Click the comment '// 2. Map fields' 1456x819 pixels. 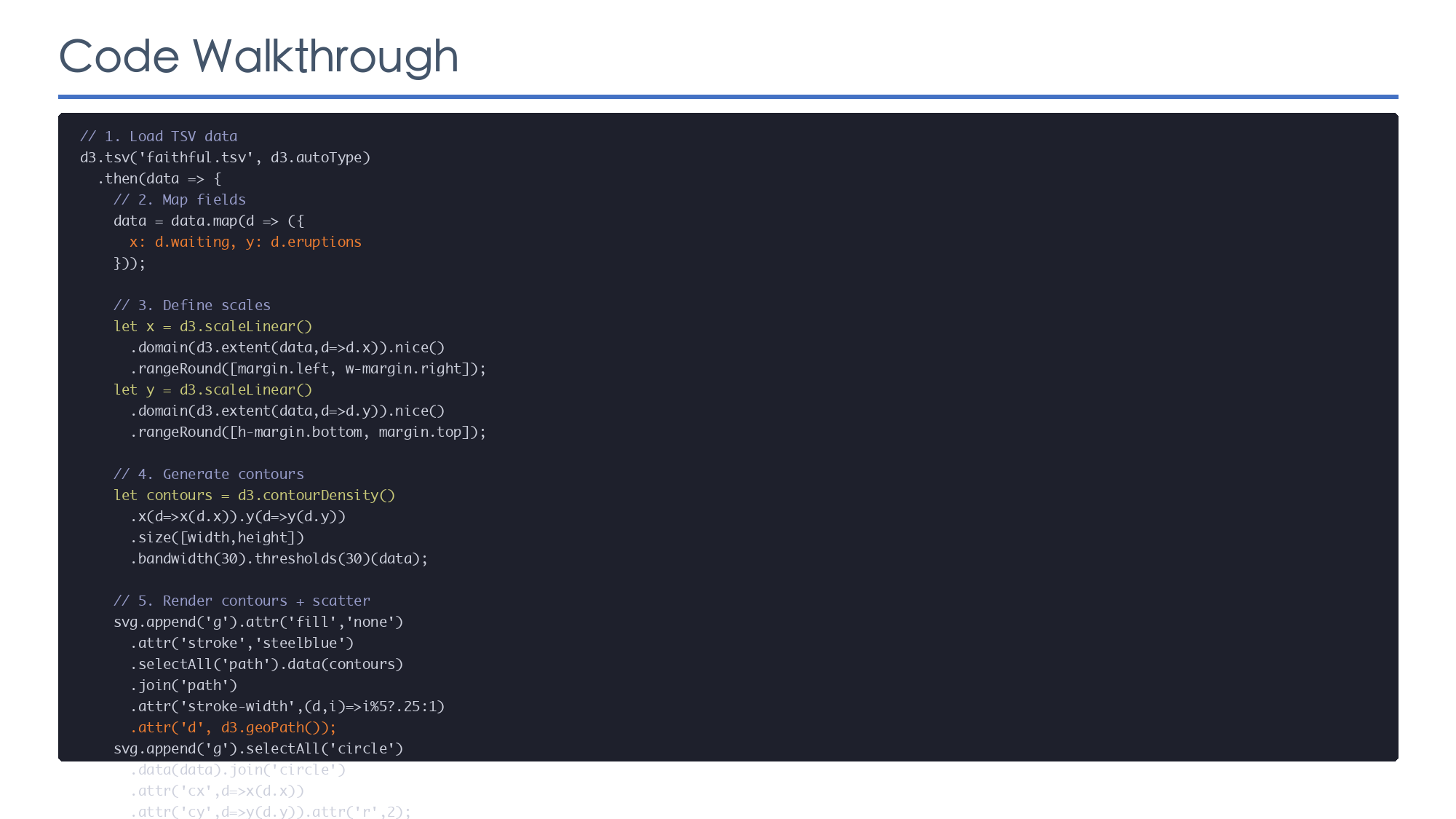point(180,199)
